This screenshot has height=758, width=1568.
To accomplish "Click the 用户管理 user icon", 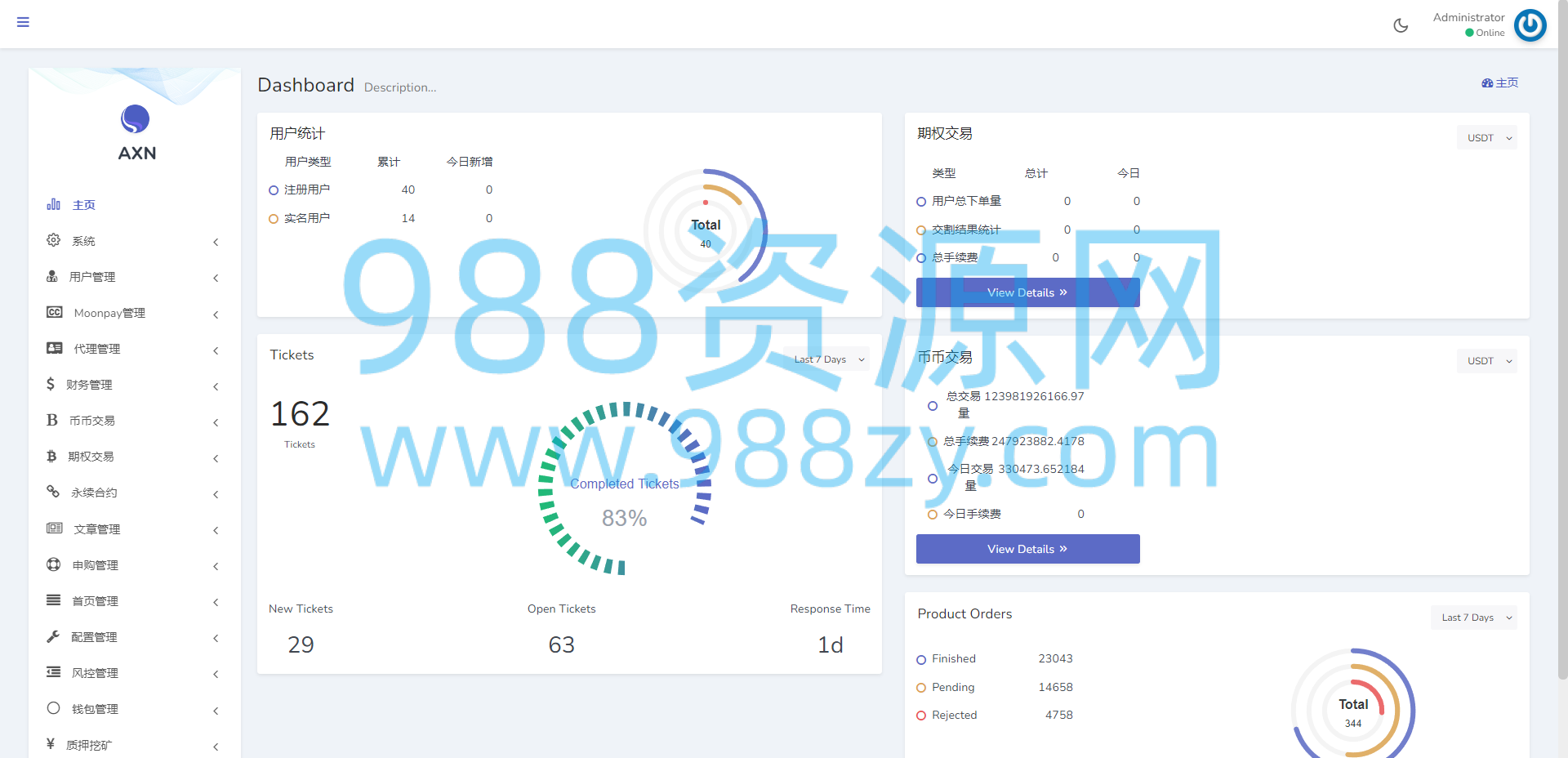I will coord(52,276).
